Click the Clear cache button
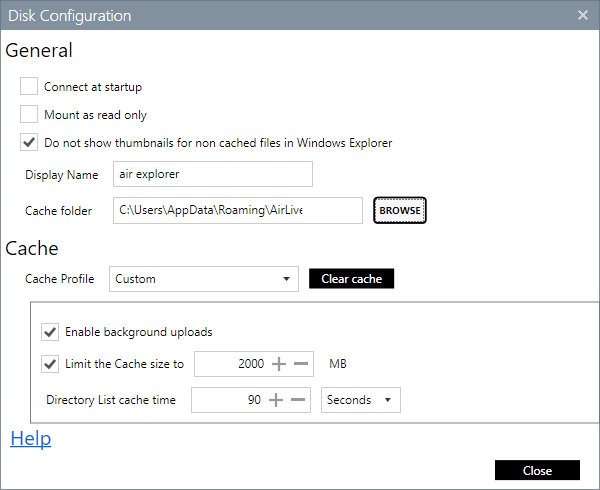600x490 pixels. click(x=351, y=279)
